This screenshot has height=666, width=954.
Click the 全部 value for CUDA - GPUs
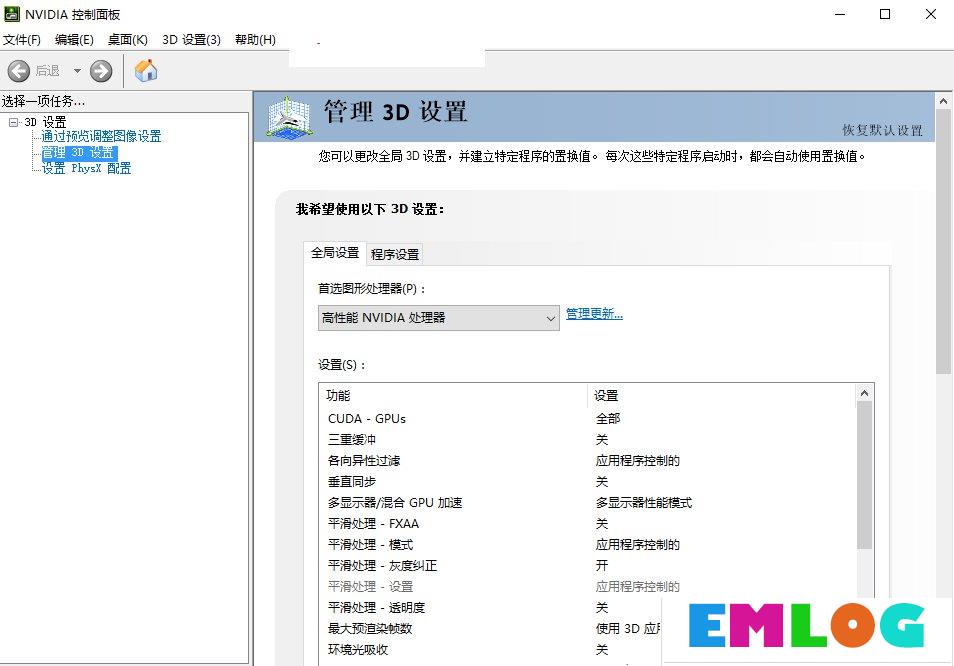coord(608,418)
